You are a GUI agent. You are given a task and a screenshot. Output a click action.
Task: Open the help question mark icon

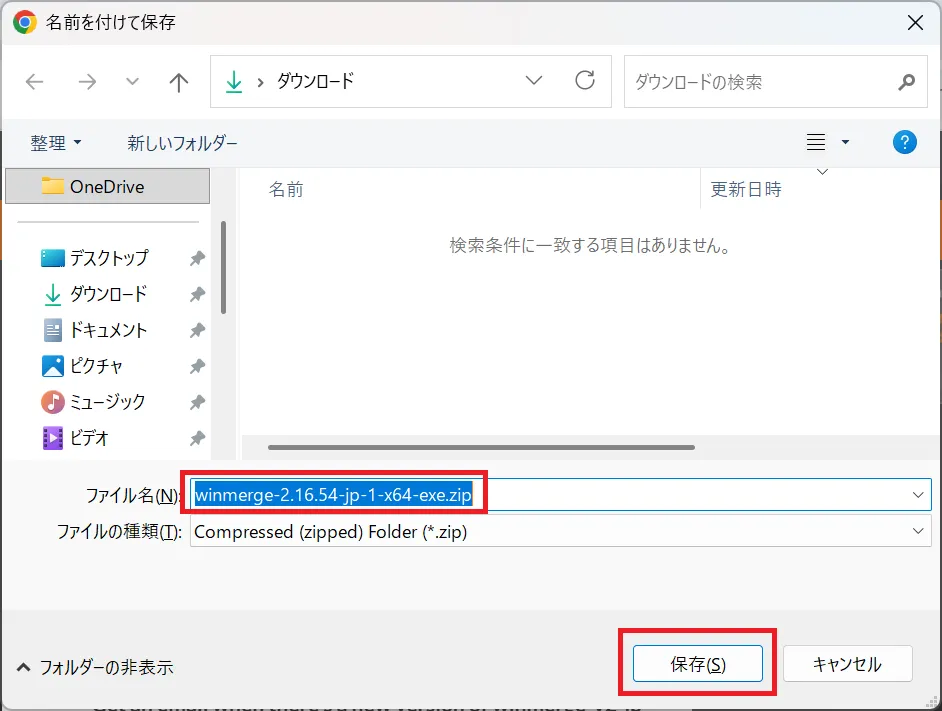click(904, 142)
